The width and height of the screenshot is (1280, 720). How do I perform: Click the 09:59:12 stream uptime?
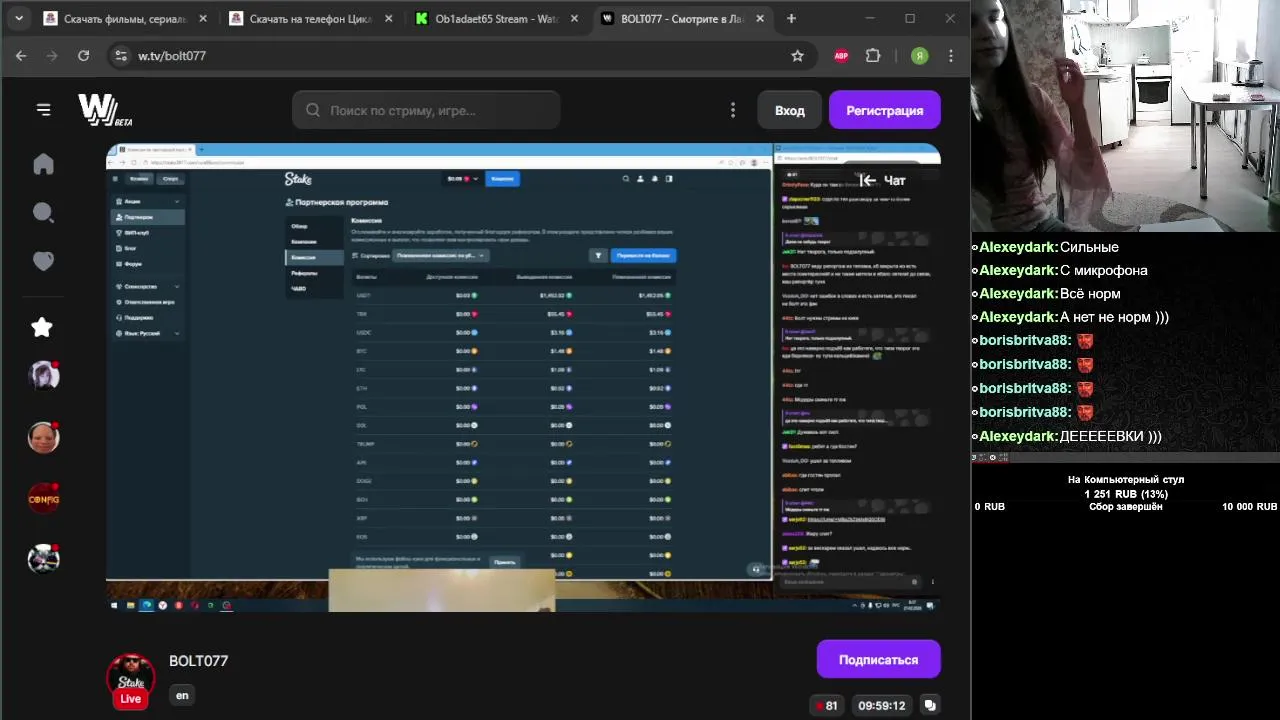tap(881, 705)
